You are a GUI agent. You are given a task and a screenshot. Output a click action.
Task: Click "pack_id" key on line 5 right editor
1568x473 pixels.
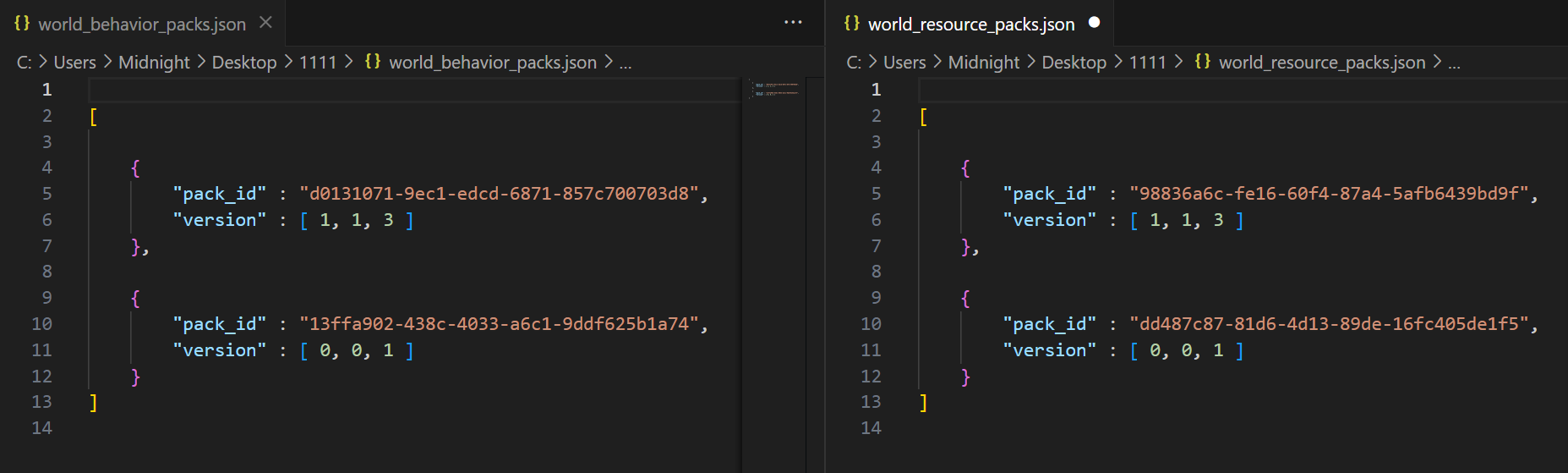click(1050, 194)
